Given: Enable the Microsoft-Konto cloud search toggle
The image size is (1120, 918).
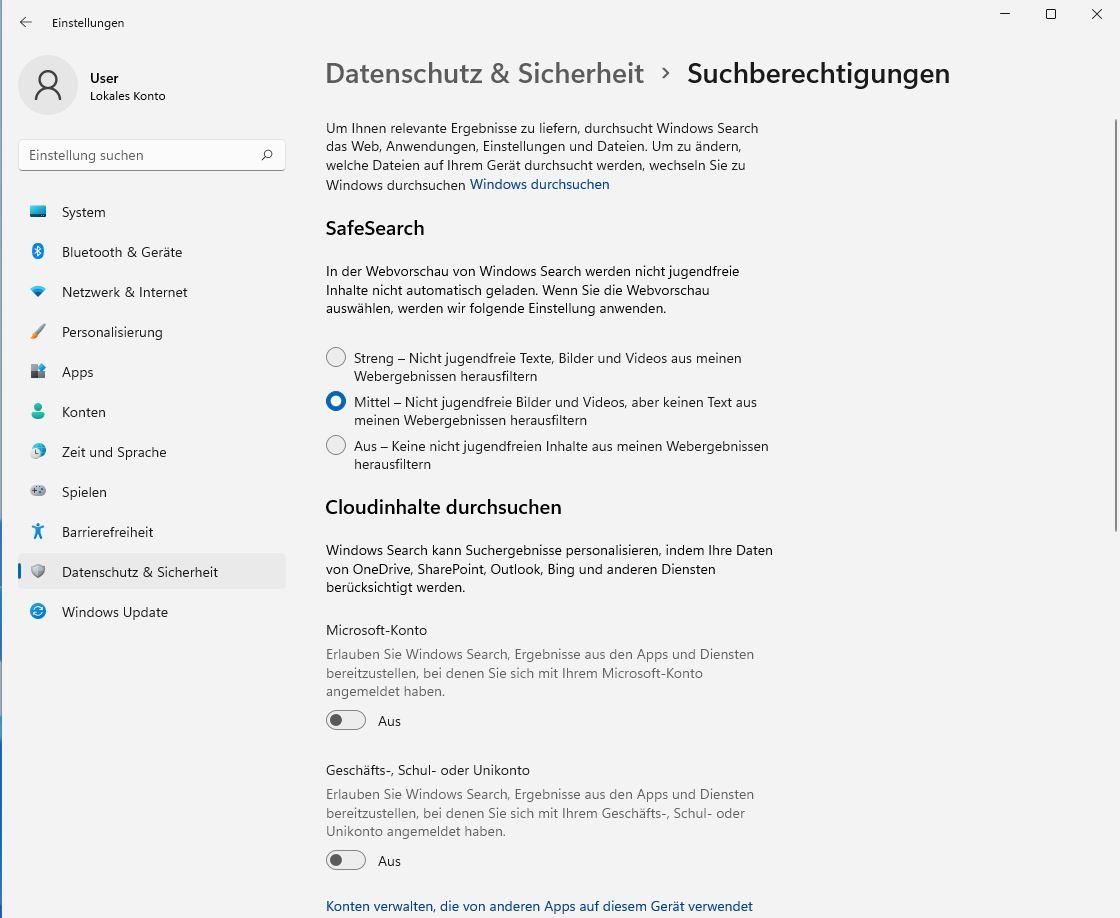Looking at the screenshot, I should pyautogui.click(x=346, y=721).
